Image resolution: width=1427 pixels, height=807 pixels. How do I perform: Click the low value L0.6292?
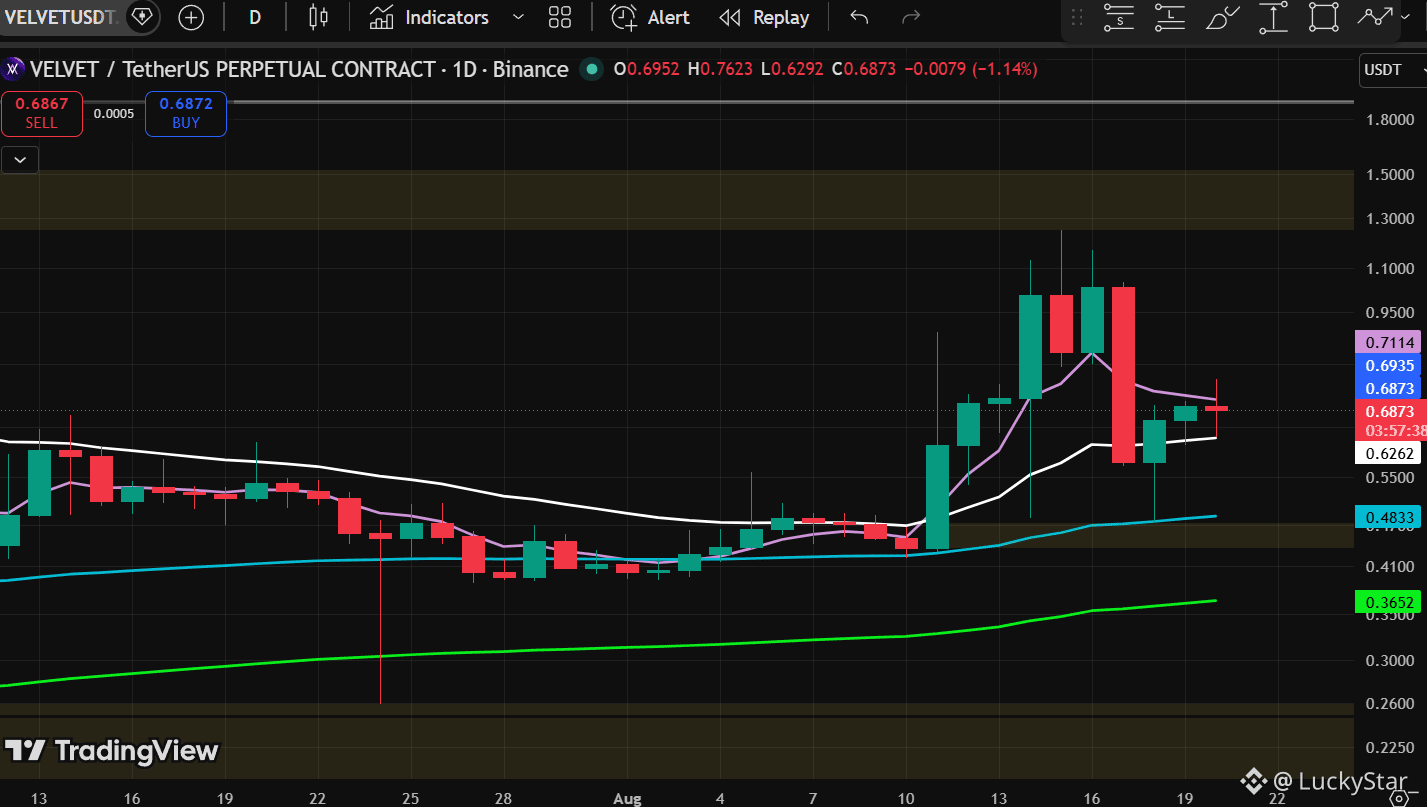point(793,69)
